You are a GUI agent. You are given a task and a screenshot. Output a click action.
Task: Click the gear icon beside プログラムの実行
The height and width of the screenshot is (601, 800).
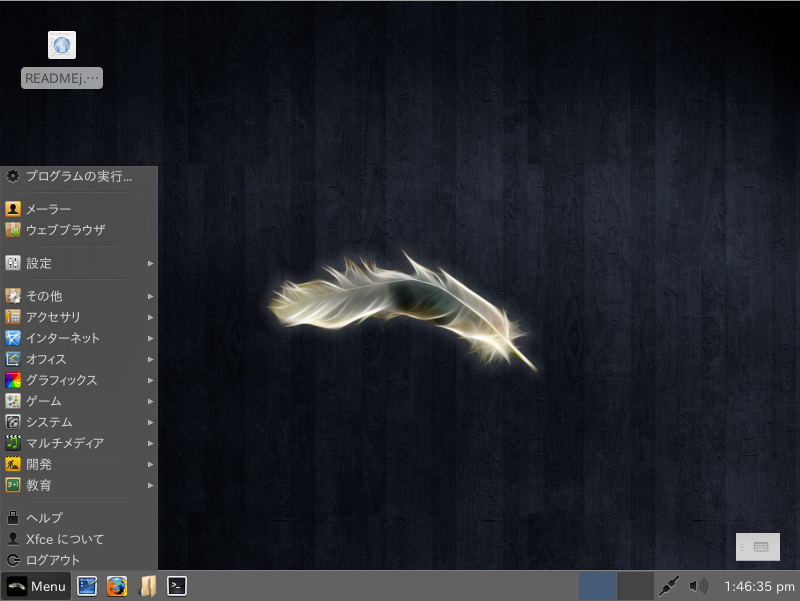13,176
